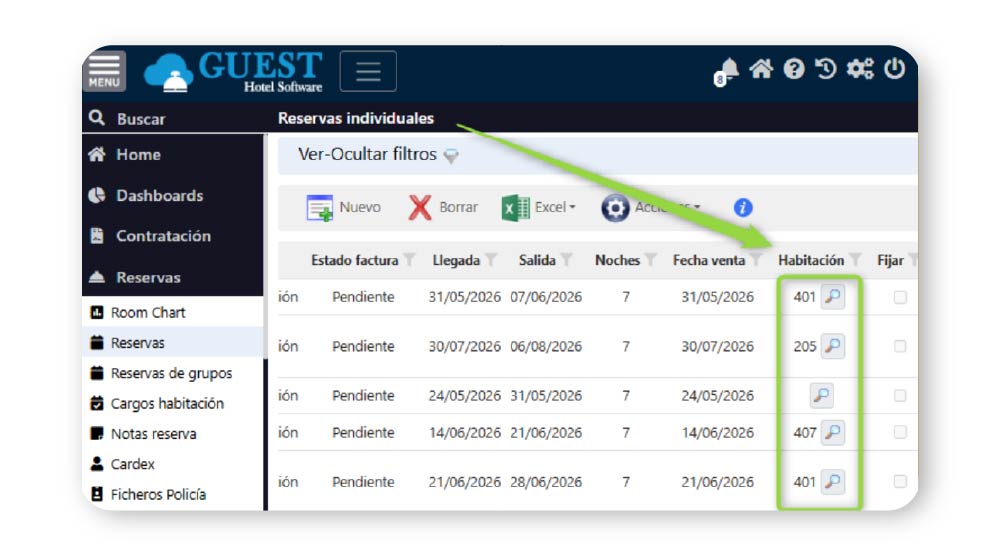This screenshot has height=559, width=1000.
Task: Click magnifier icon in row without room number
Action: 821,396
